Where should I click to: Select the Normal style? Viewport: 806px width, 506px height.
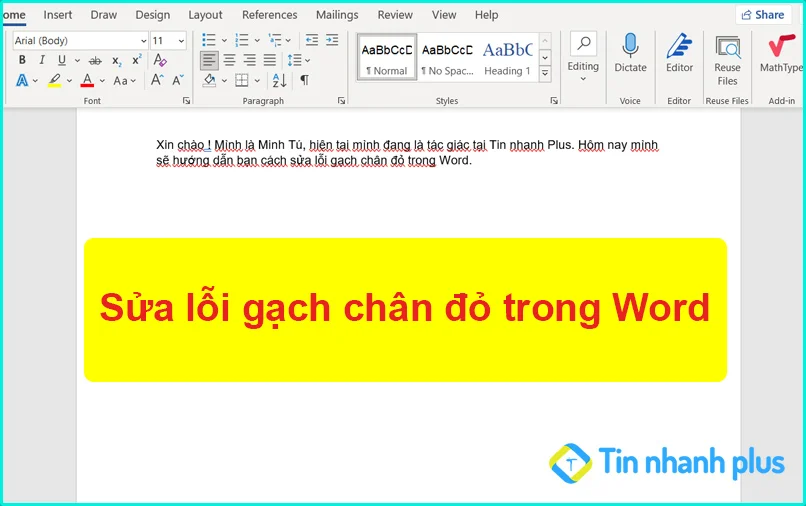[387, 58]
